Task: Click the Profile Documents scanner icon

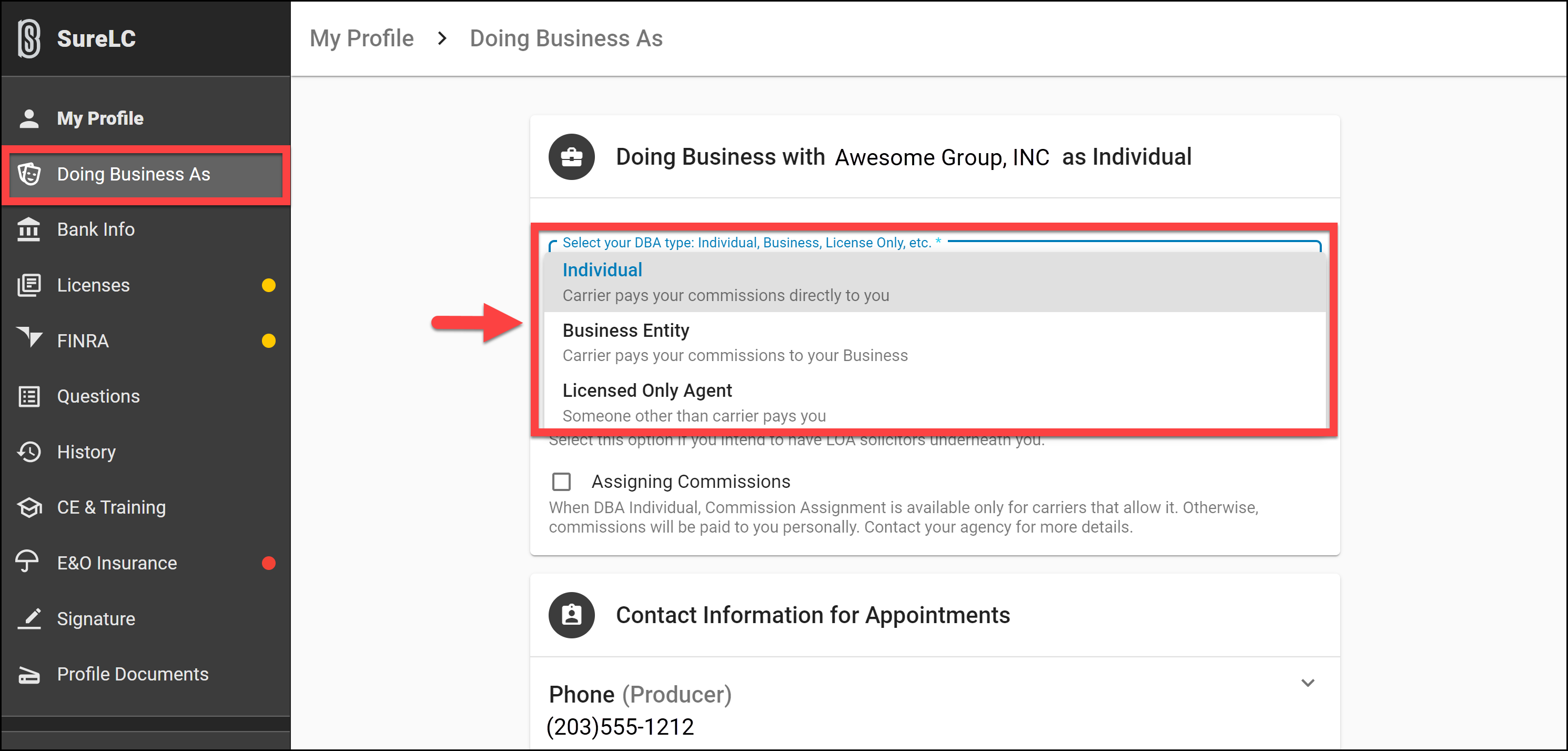Action: 28,674
